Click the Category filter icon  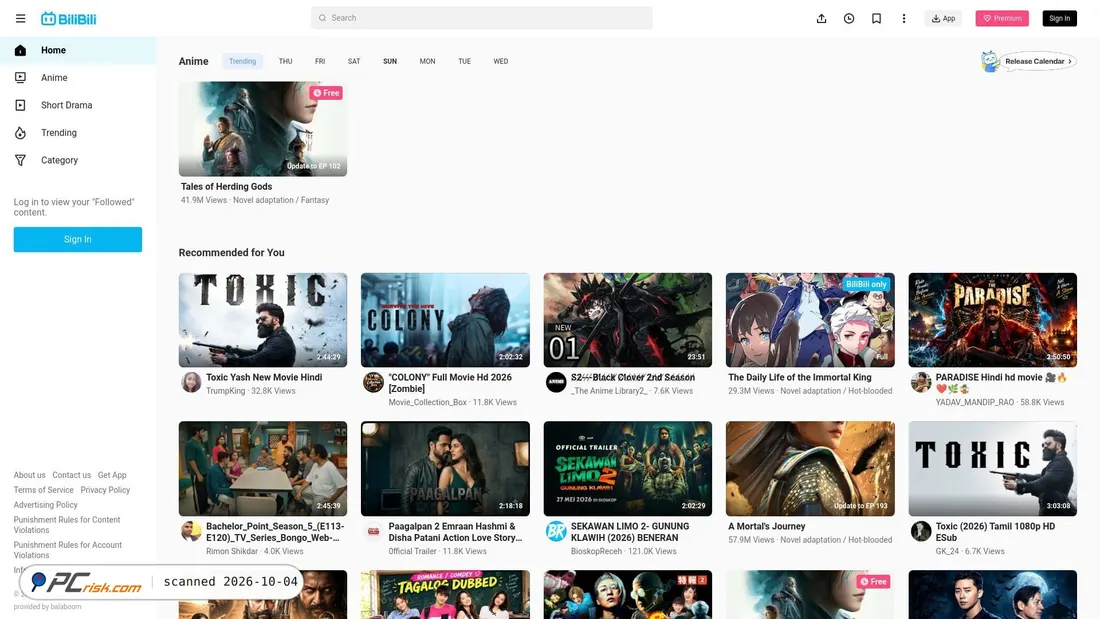pos(20,160)
